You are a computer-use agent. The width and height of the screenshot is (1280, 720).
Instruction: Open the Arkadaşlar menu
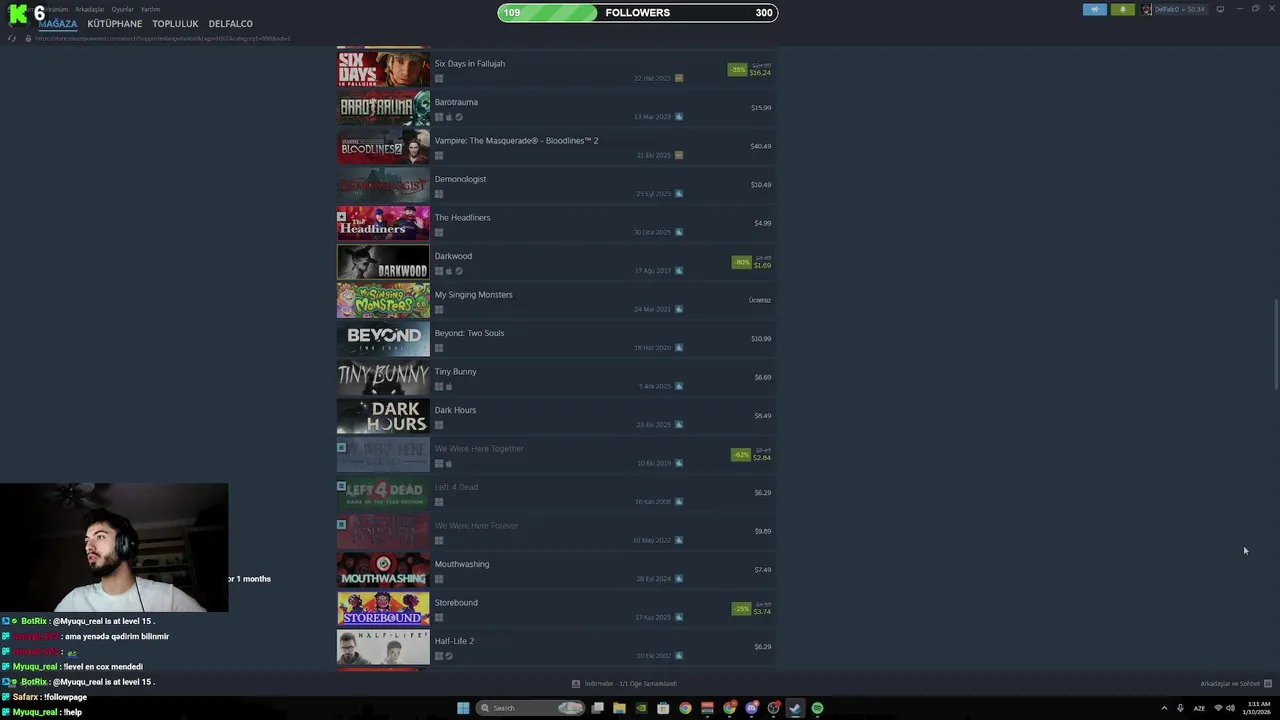(x=90, y=9)
